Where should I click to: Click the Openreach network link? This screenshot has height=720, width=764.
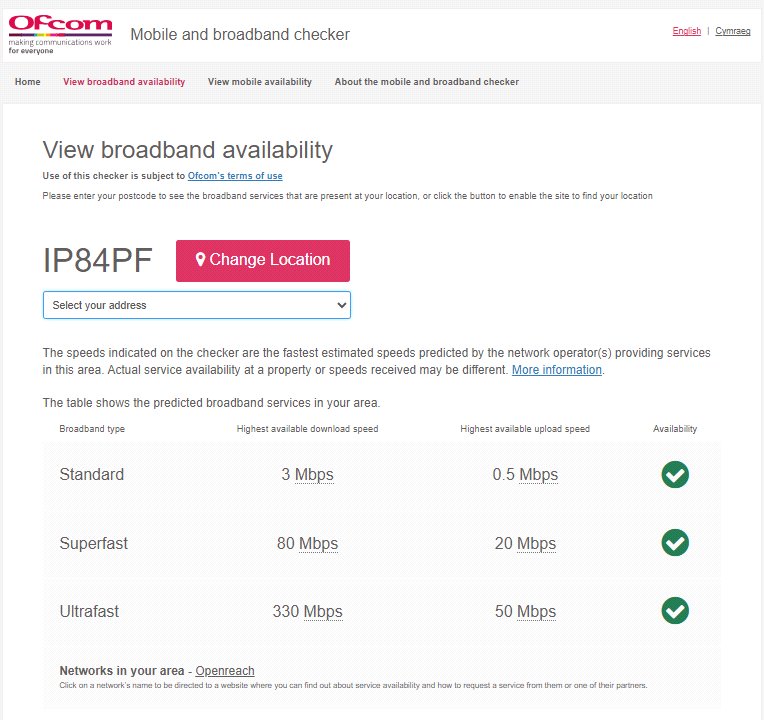tap(225, 671)
